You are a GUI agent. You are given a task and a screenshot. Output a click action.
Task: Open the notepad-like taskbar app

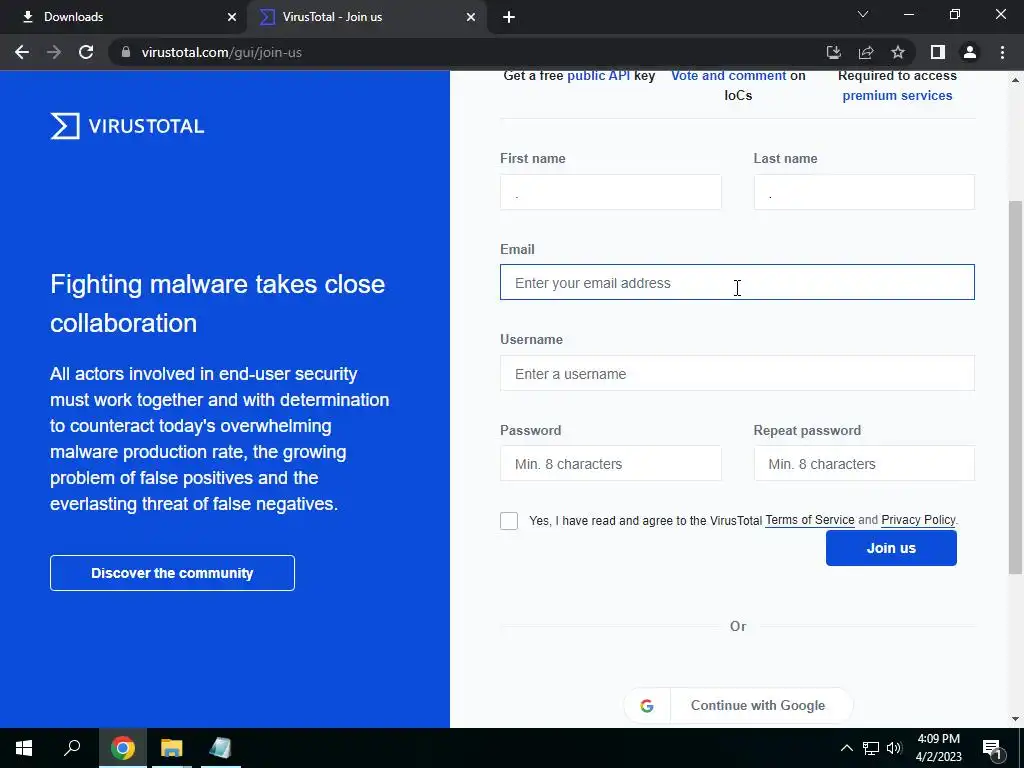(221, 748)
